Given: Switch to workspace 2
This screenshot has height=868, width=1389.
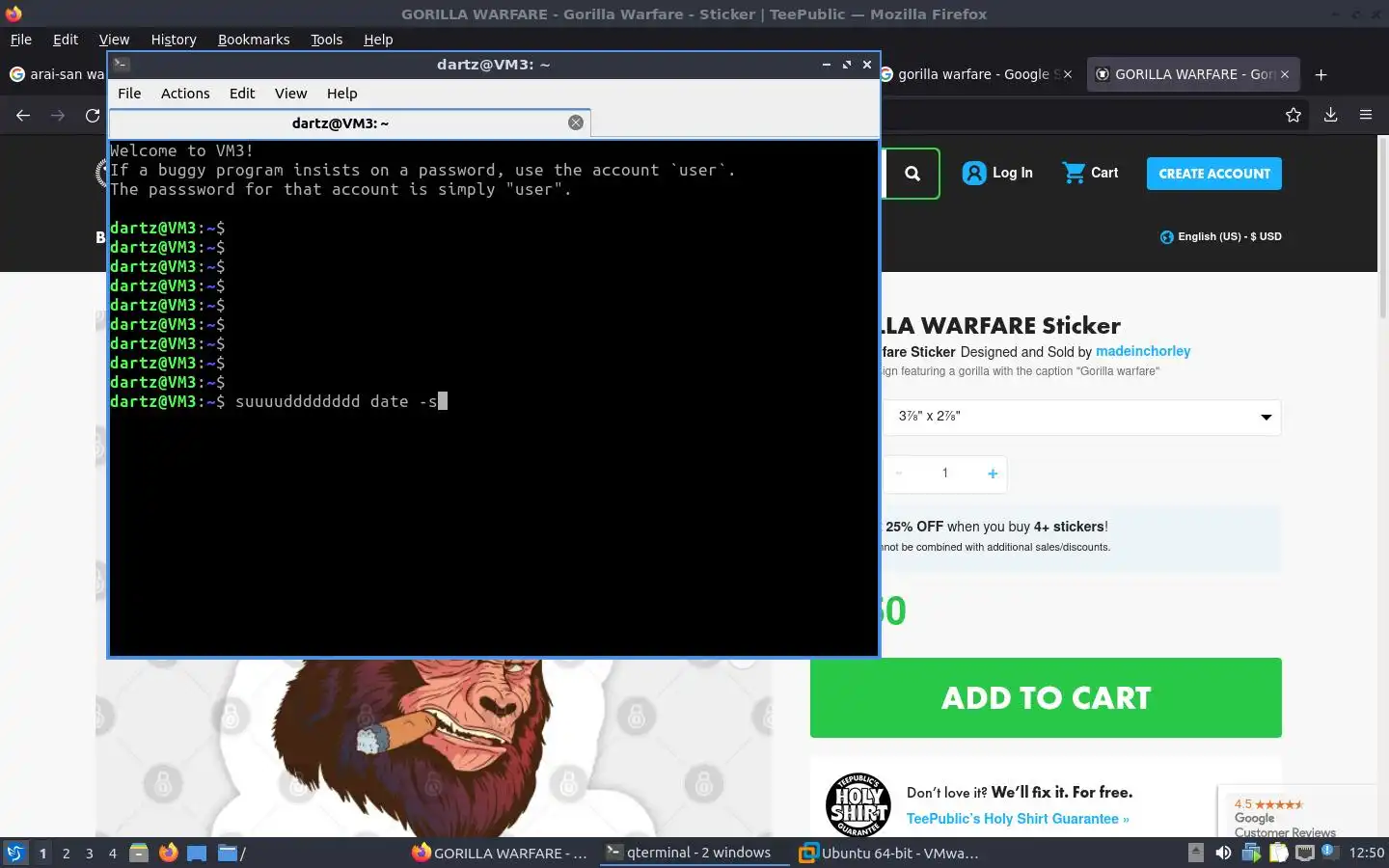Looking at the screenshot, I should pyautogui.click(x=66, y=853).
